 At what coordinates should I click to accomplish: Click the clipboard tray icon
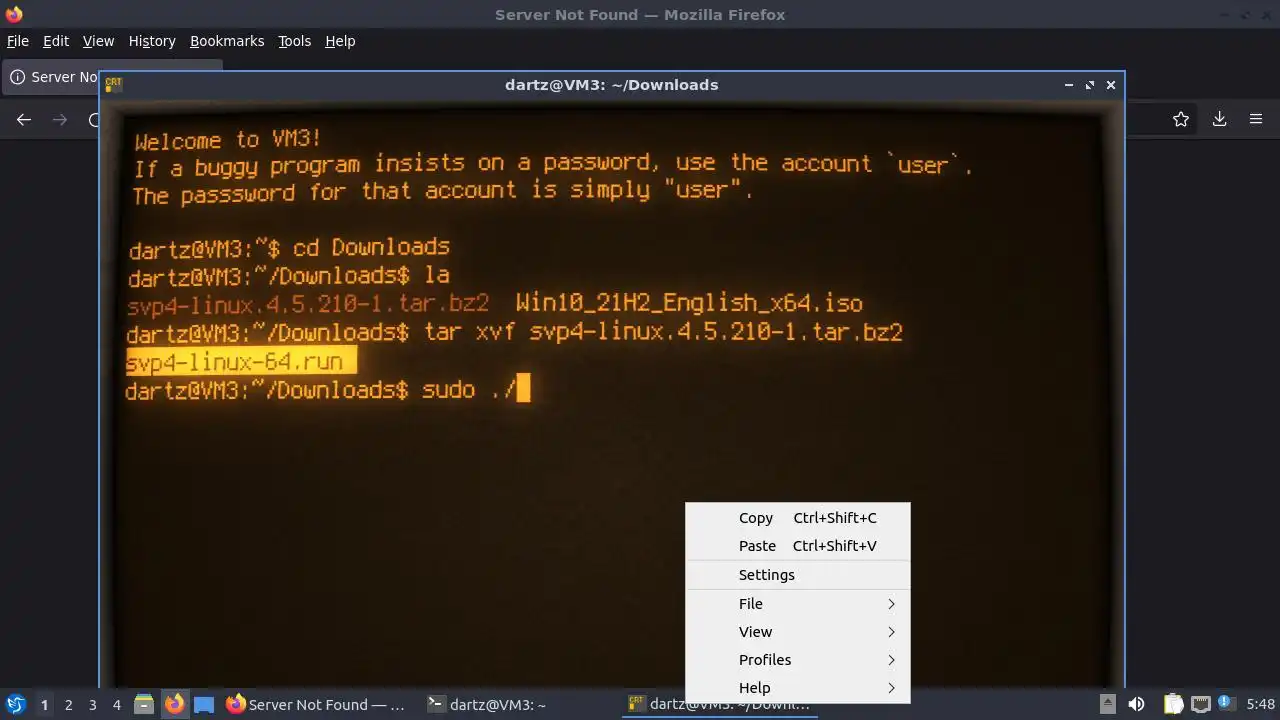coord(1173,705)
